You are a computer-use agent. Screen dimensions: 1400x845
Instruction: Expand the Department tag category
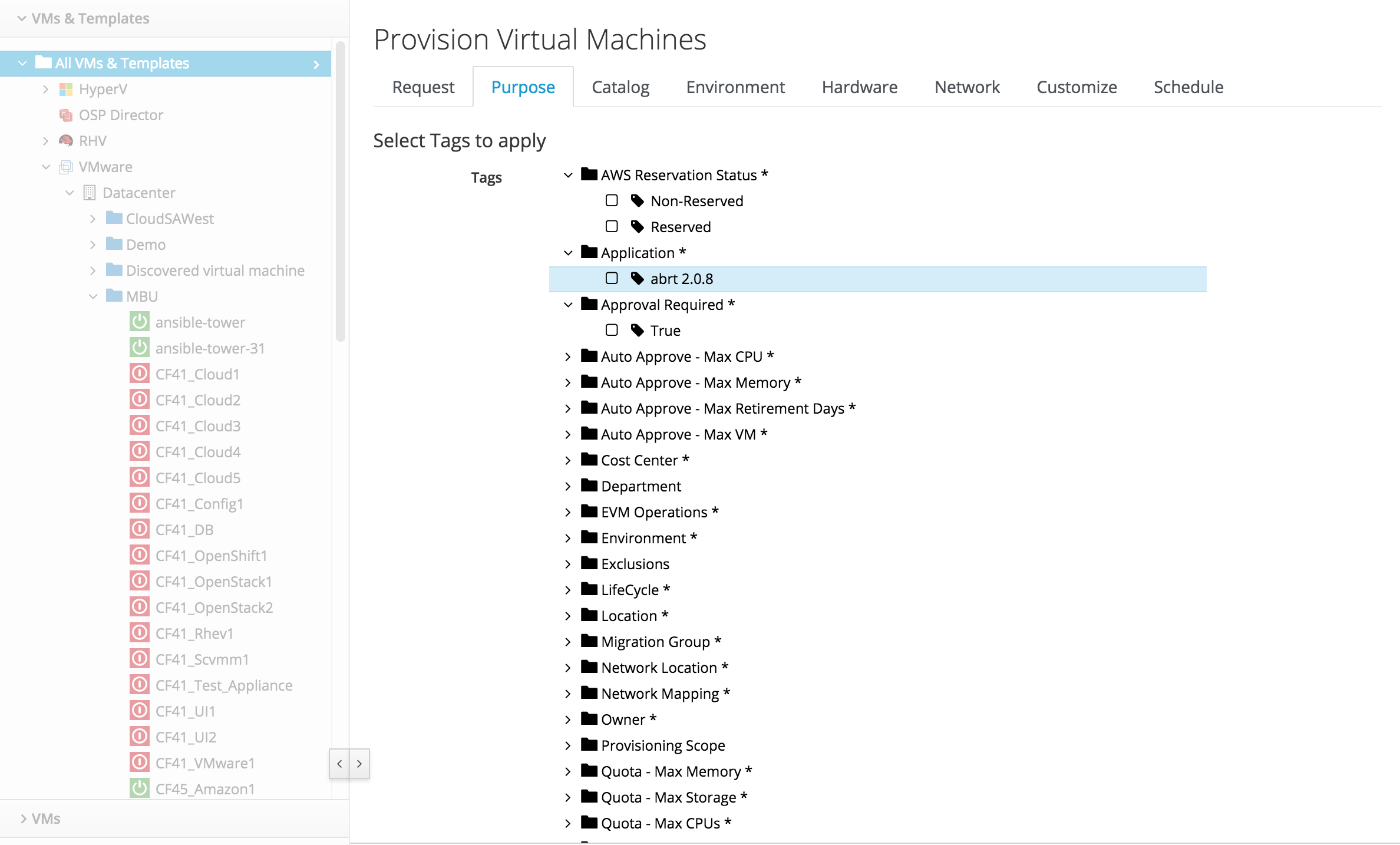pyautogui.click(x=568, y=486)
